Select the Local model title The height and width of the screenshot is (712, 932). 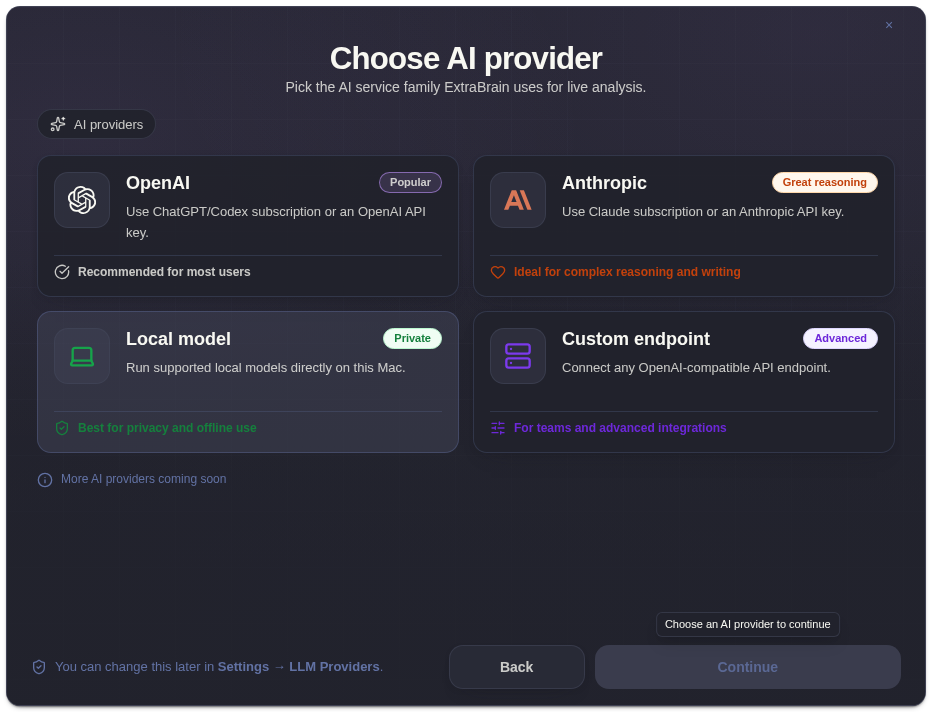(x=178, y=339)
